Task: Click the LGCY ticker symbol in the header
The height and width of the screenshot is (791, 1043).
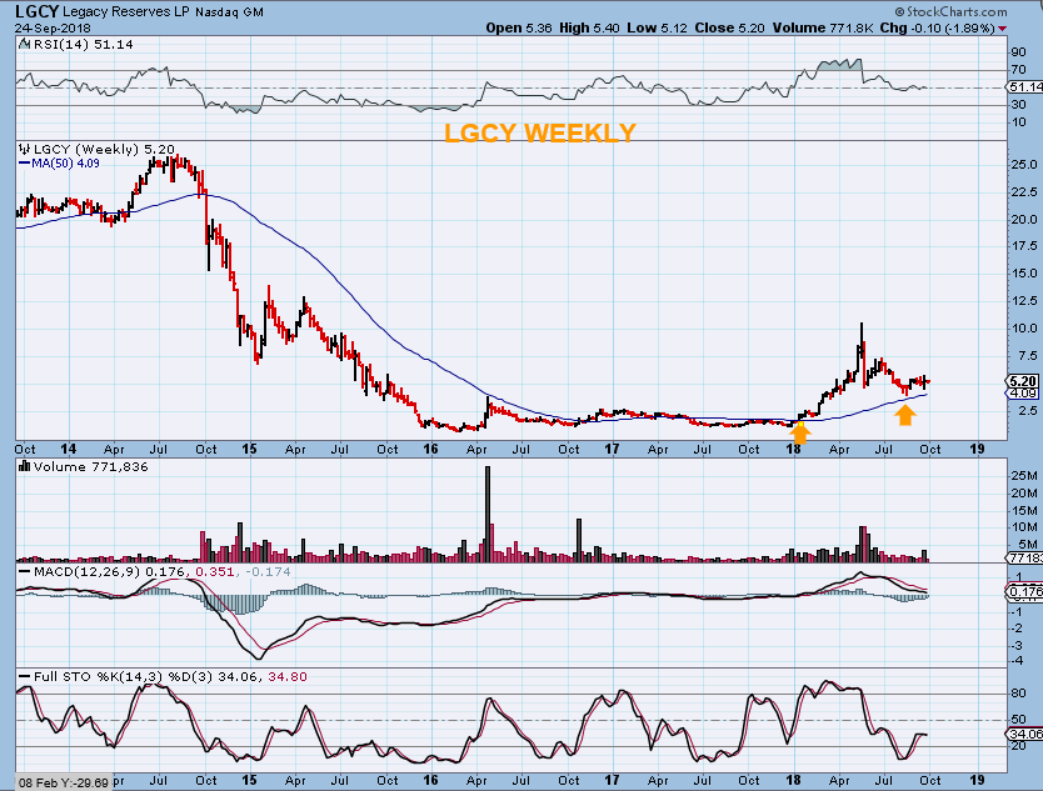Action: (x=37, y=11)
